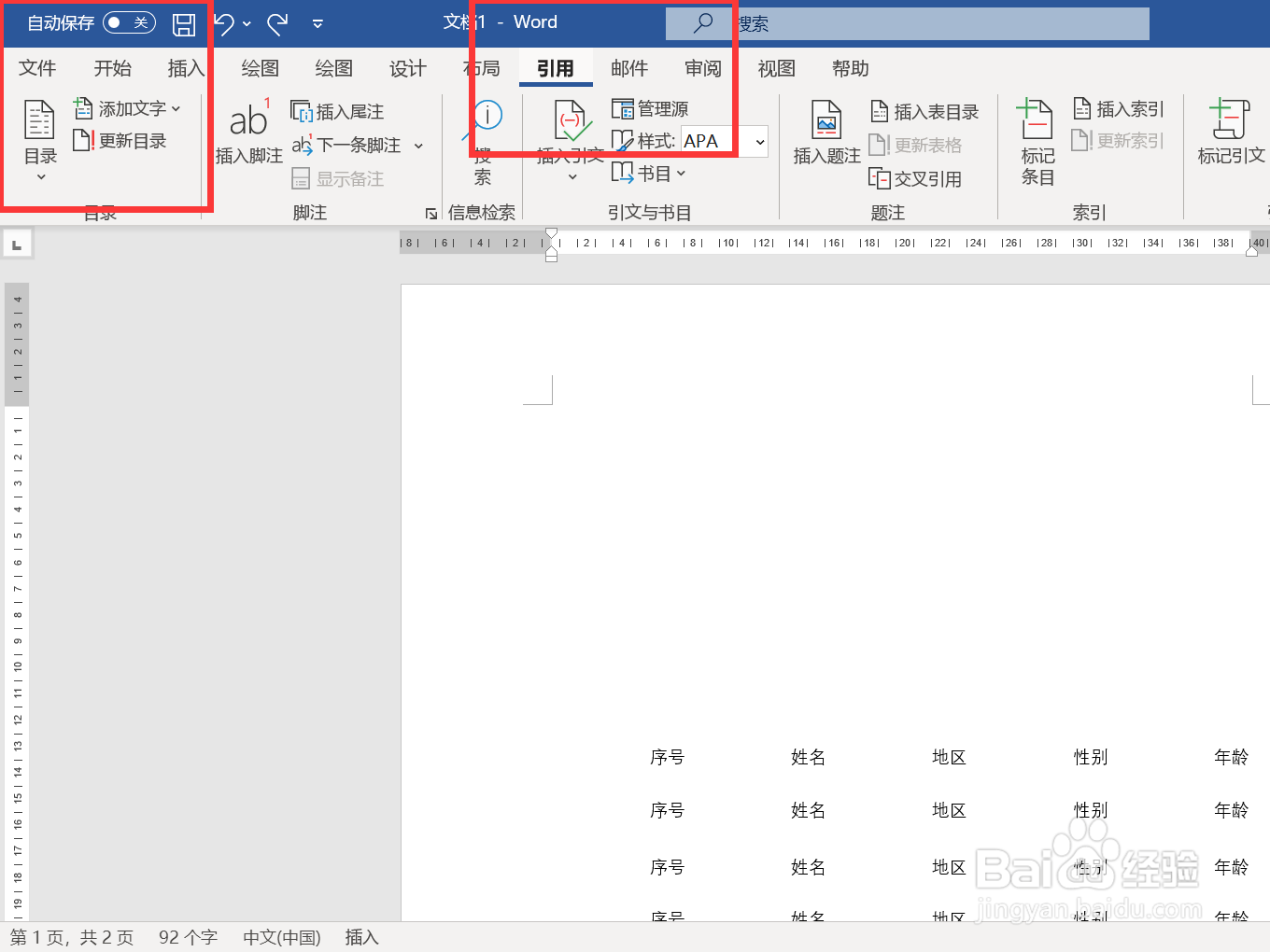
Task: Switch to the 设计 (Design) tab
Action: pyautogui.click(x=408, y=68)
